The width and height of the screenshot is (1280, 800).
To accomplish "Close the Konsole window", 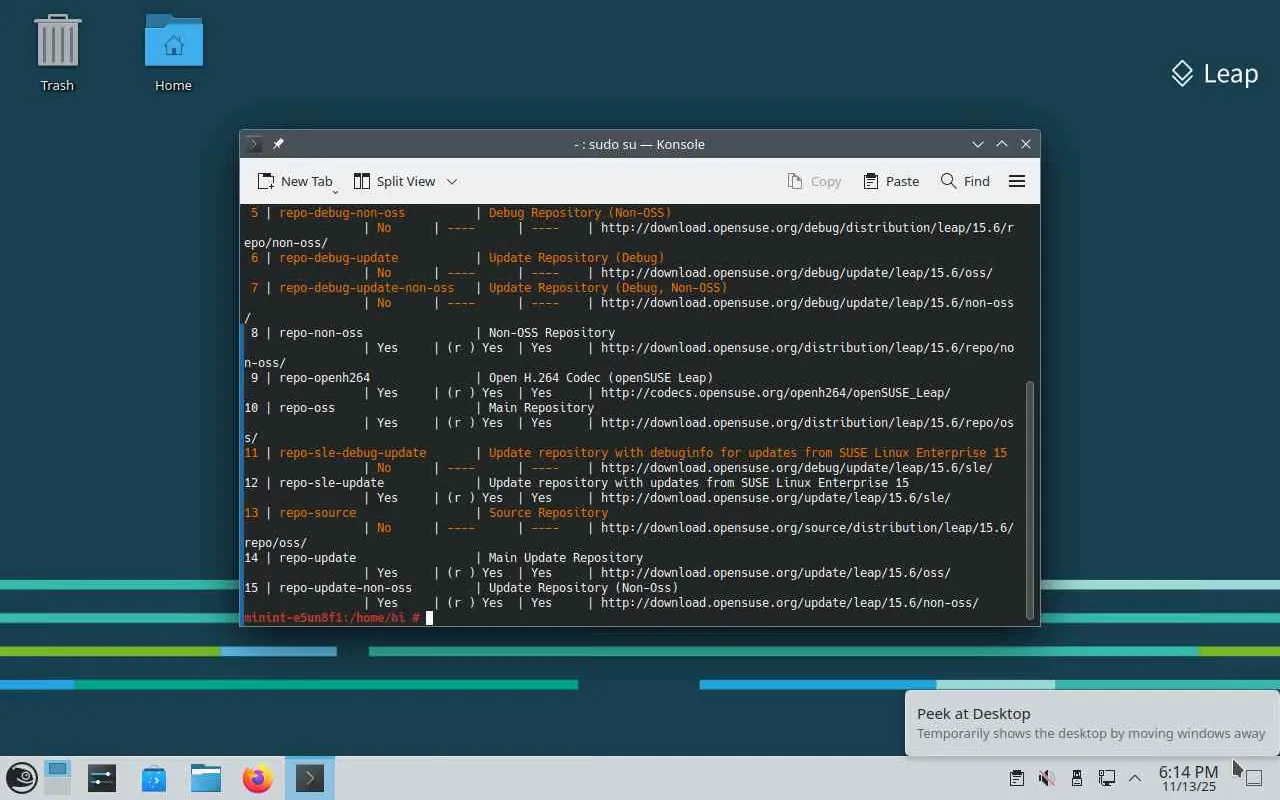I will [1026, 144].
